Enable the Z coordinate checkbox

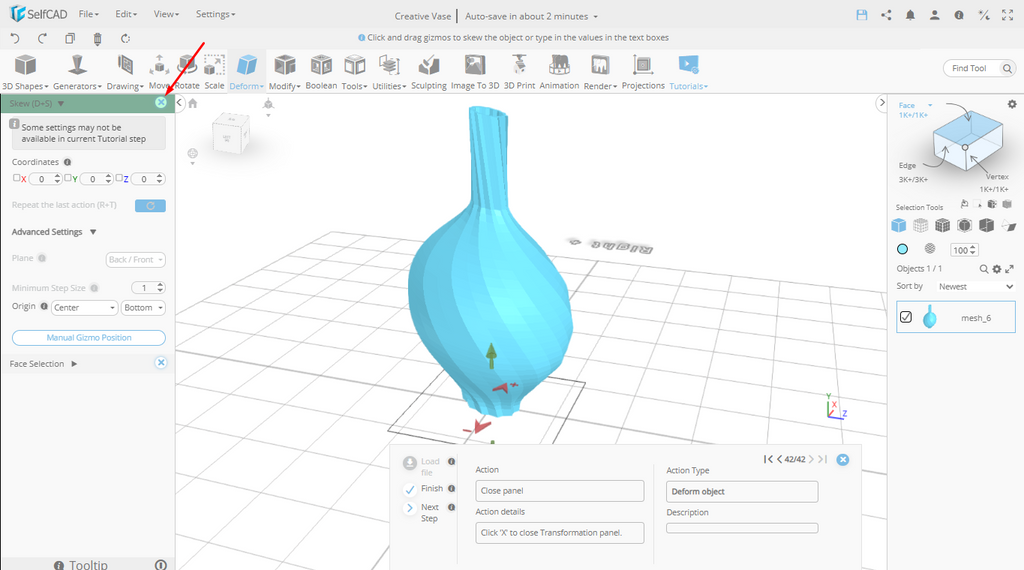pyautogui.click(x=120, y=178)
